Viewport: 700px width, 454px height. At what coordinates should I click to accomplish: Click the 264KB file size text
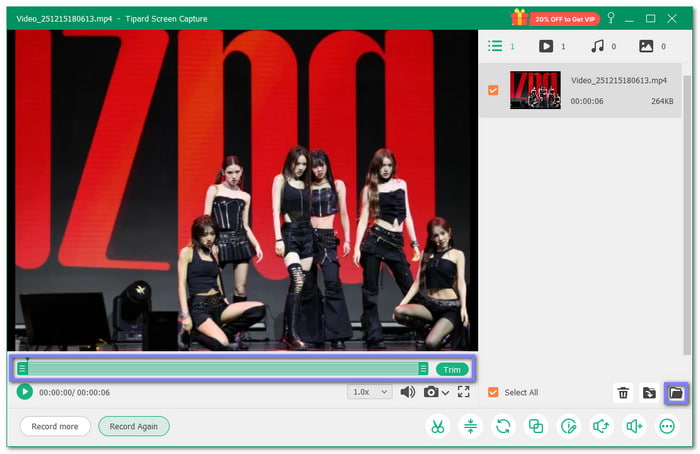pyautogui.click(x=662, y=101)
